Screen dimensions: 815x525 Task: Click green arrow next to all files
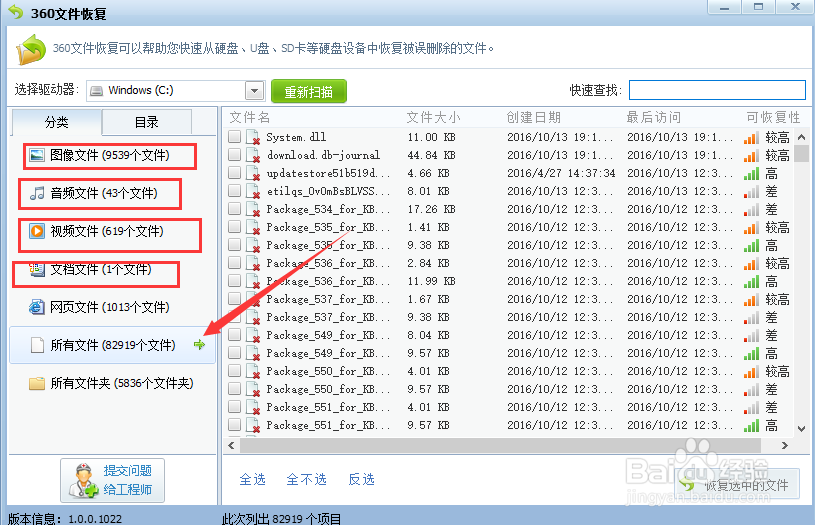tap(199, 344)
